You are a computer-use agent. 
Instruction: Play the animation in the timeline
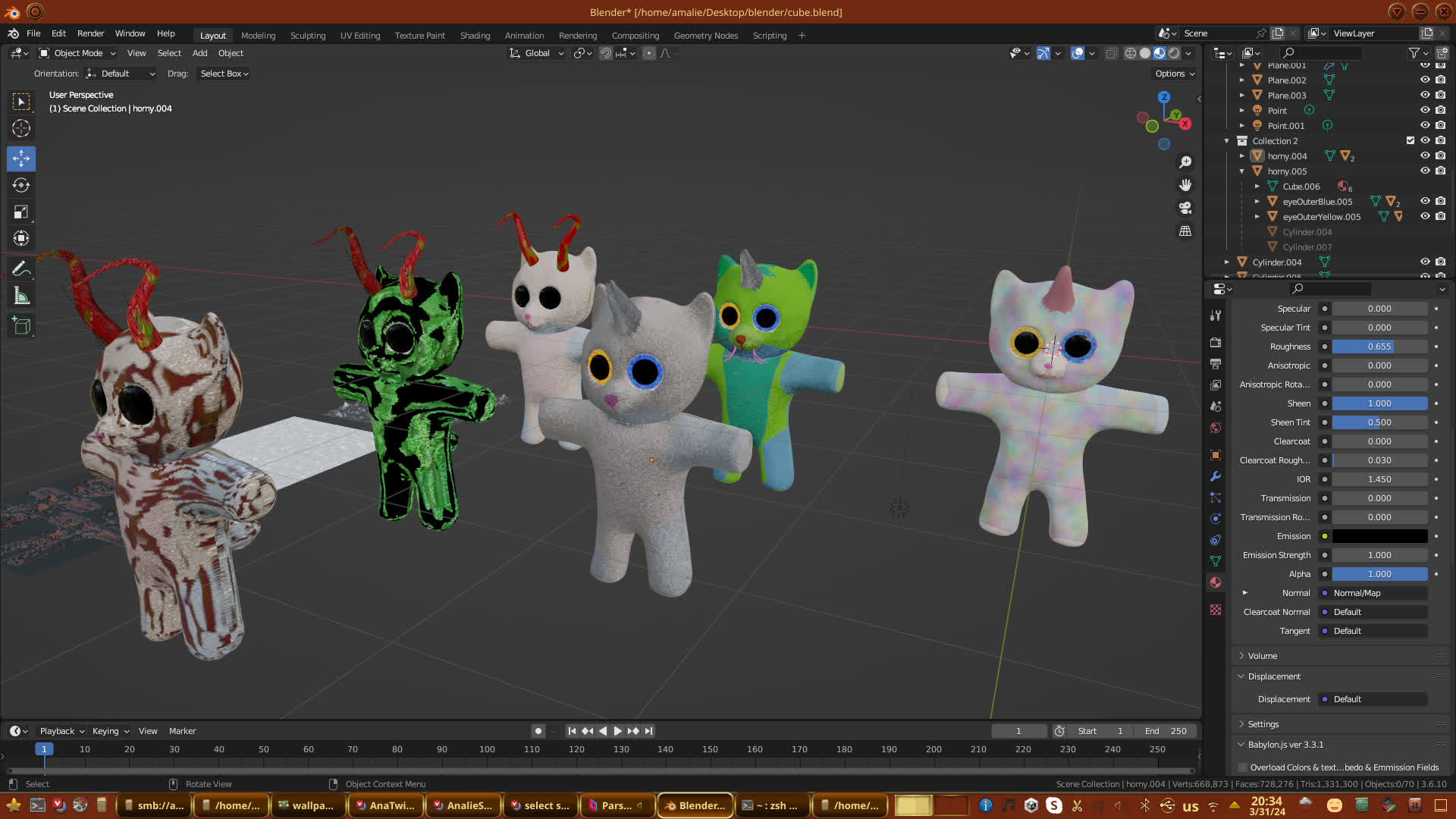[617, 731]
